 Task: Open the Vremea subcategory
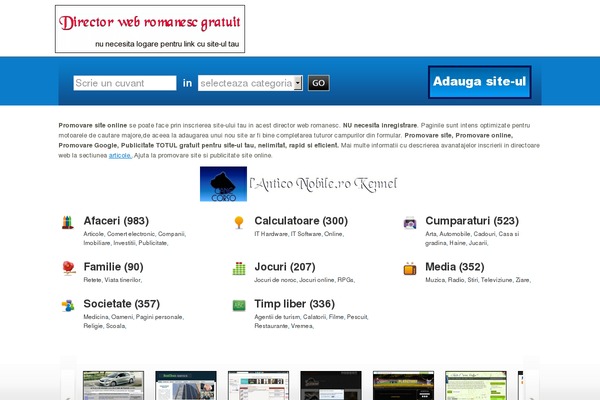pyautogui.click(x=302, y=326)
